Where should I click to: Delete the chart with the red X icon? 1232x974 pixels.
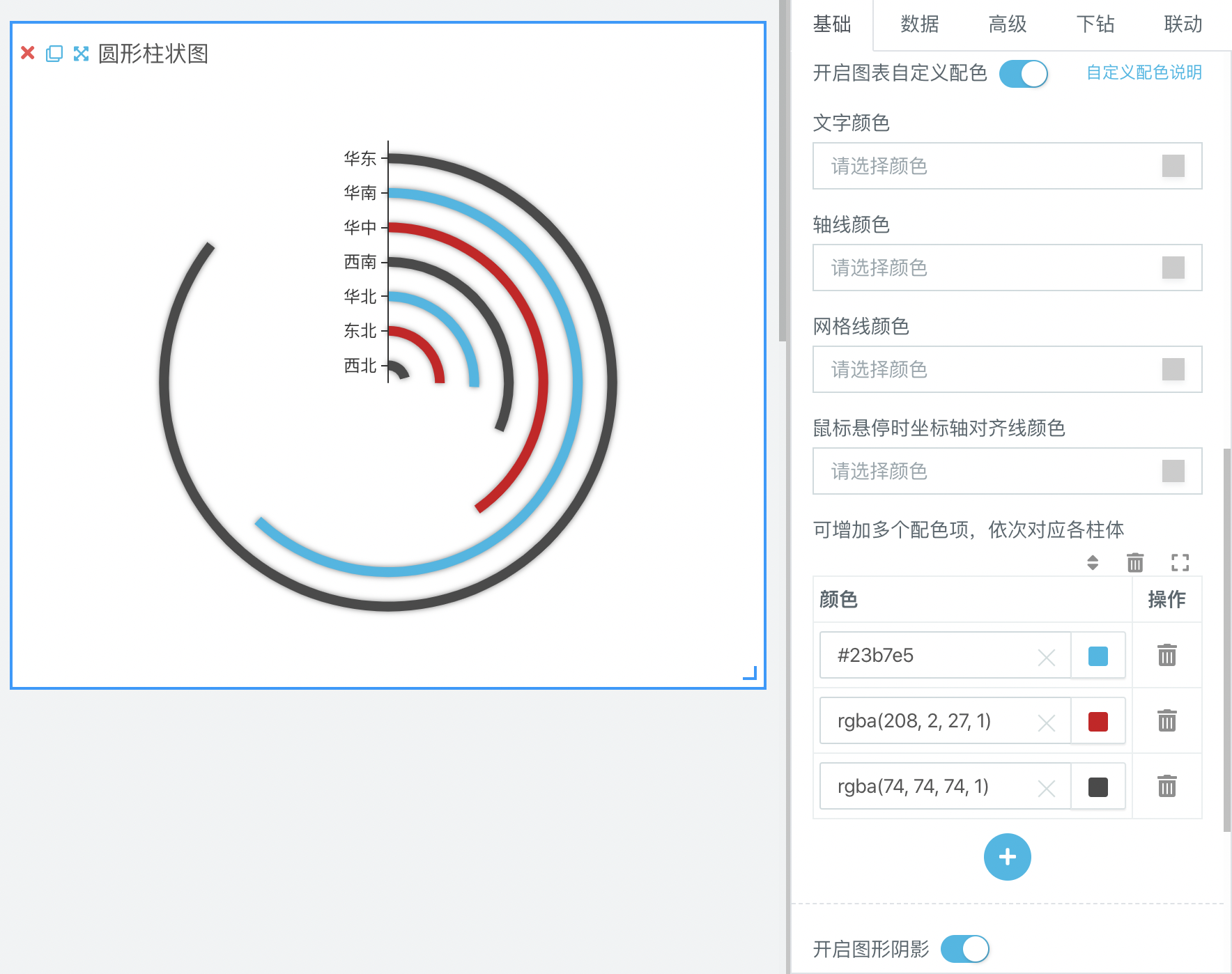[28, 53]
